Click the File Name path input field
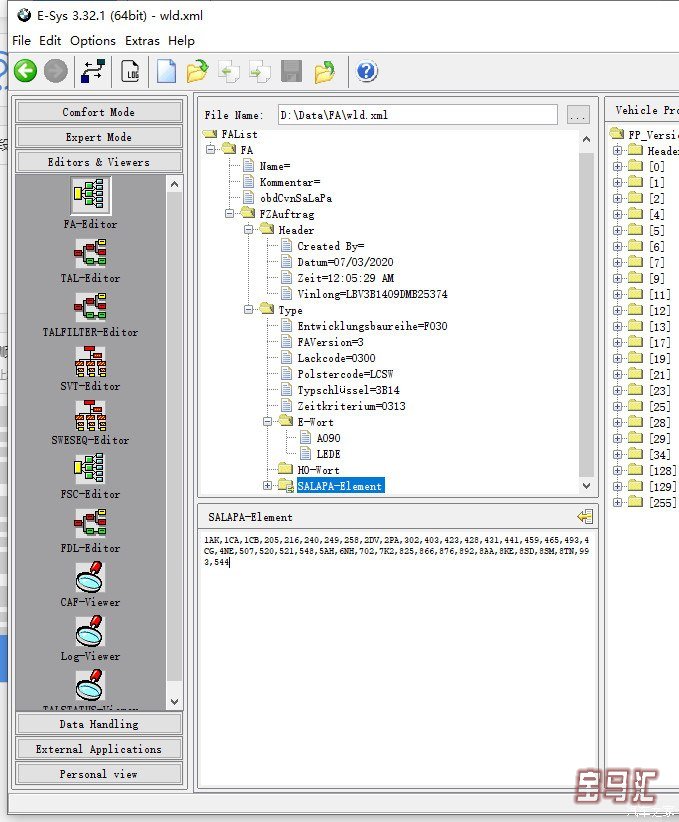 [417, 115]
